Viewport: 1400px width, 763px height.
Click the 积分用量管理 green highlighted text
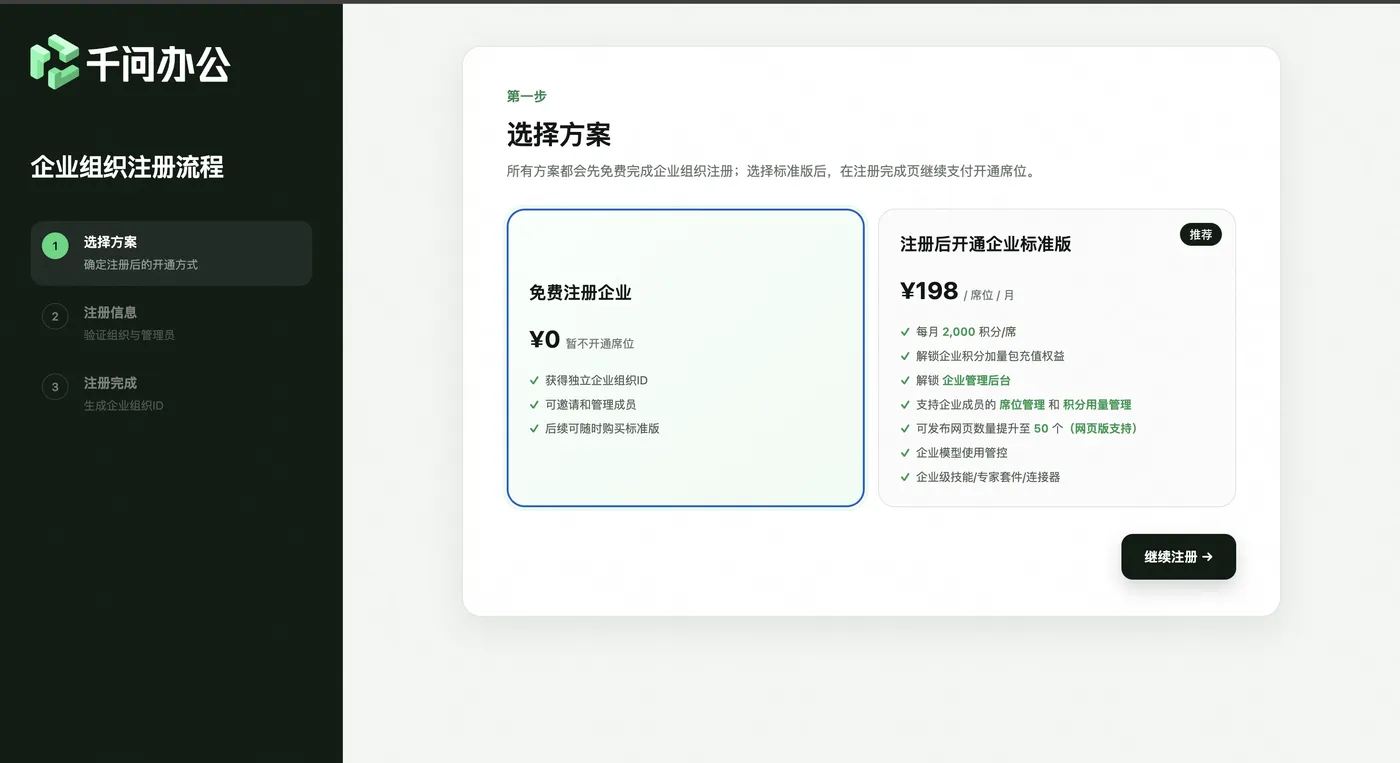(x=1097, y=404)
